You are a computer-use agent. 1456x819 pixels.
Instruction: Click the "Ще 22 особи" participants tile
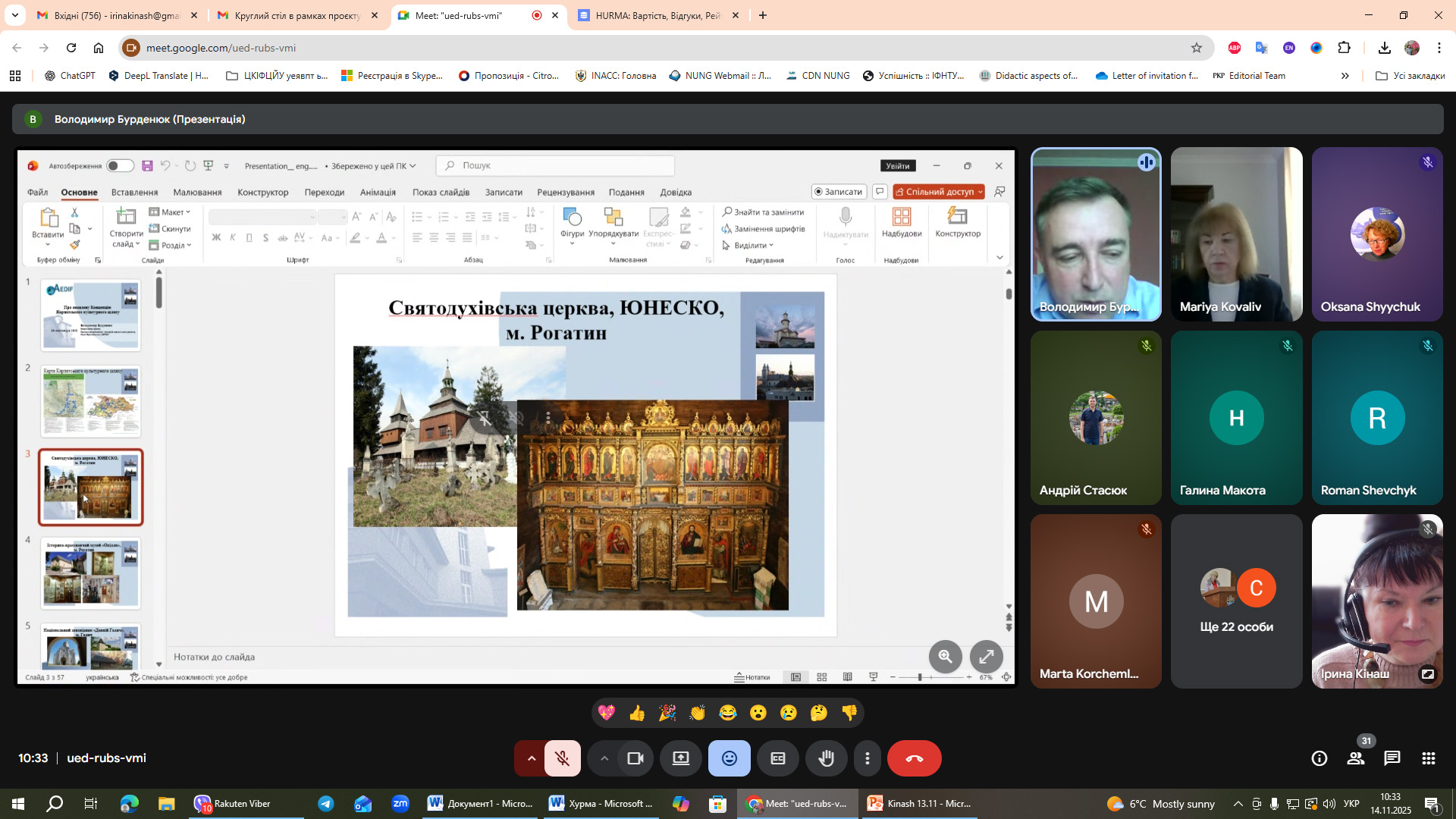[x=1236, y=601]
